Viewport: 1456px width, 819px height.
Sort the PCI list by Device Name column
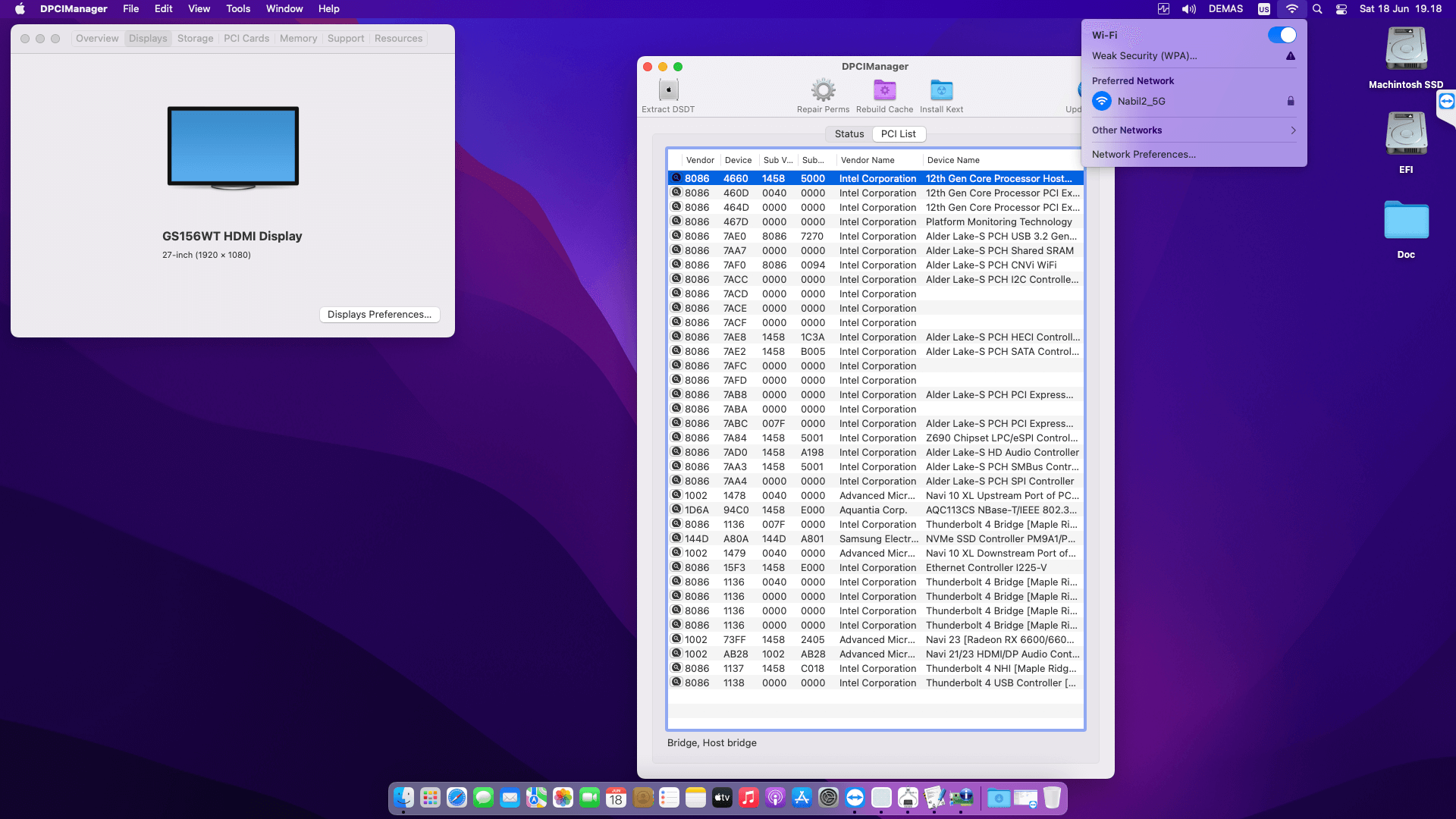(1003, 161)
